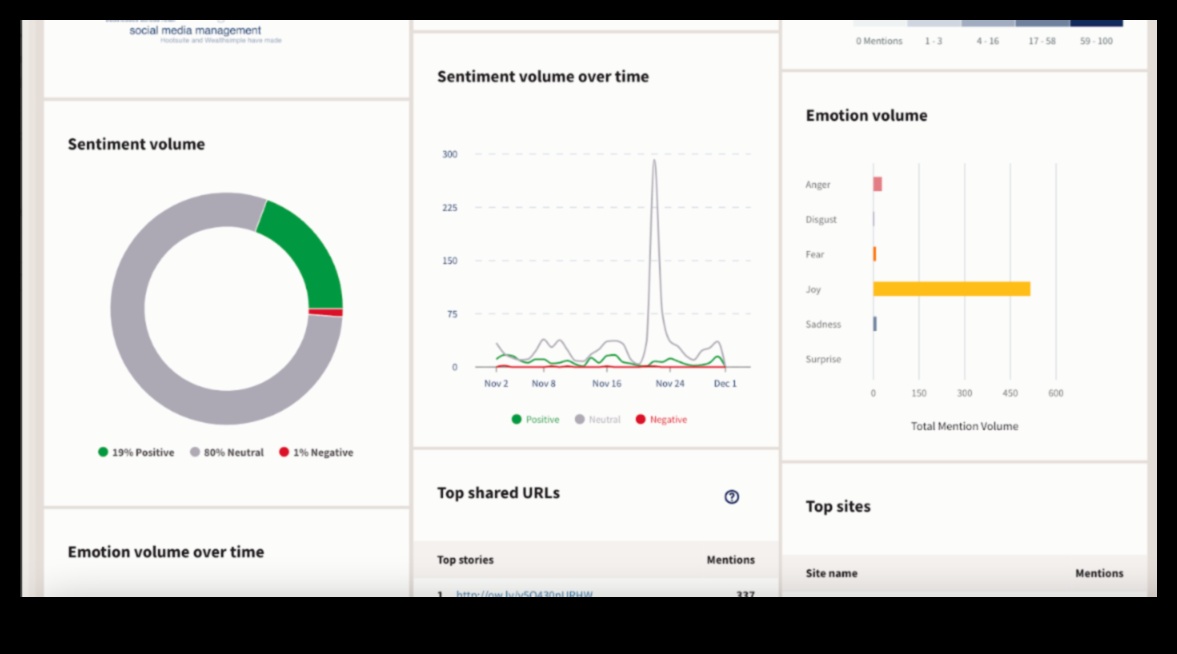Screen dimensions: 1177x654
Task: Select the yellow Joy bar
Action: click(x=950, y=289)
